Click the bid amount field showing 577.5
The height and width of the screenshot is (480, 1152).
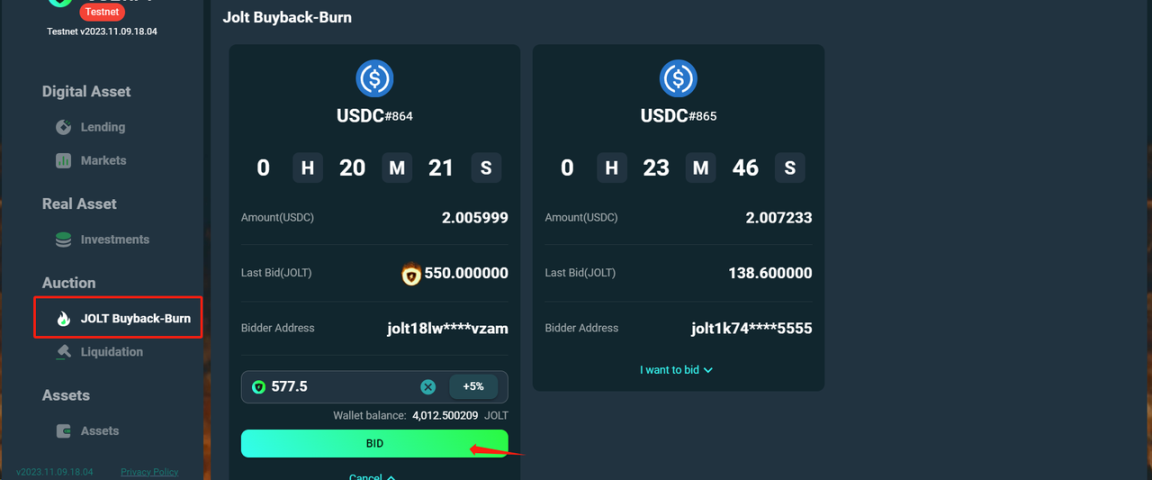click(x=375, y=387)
